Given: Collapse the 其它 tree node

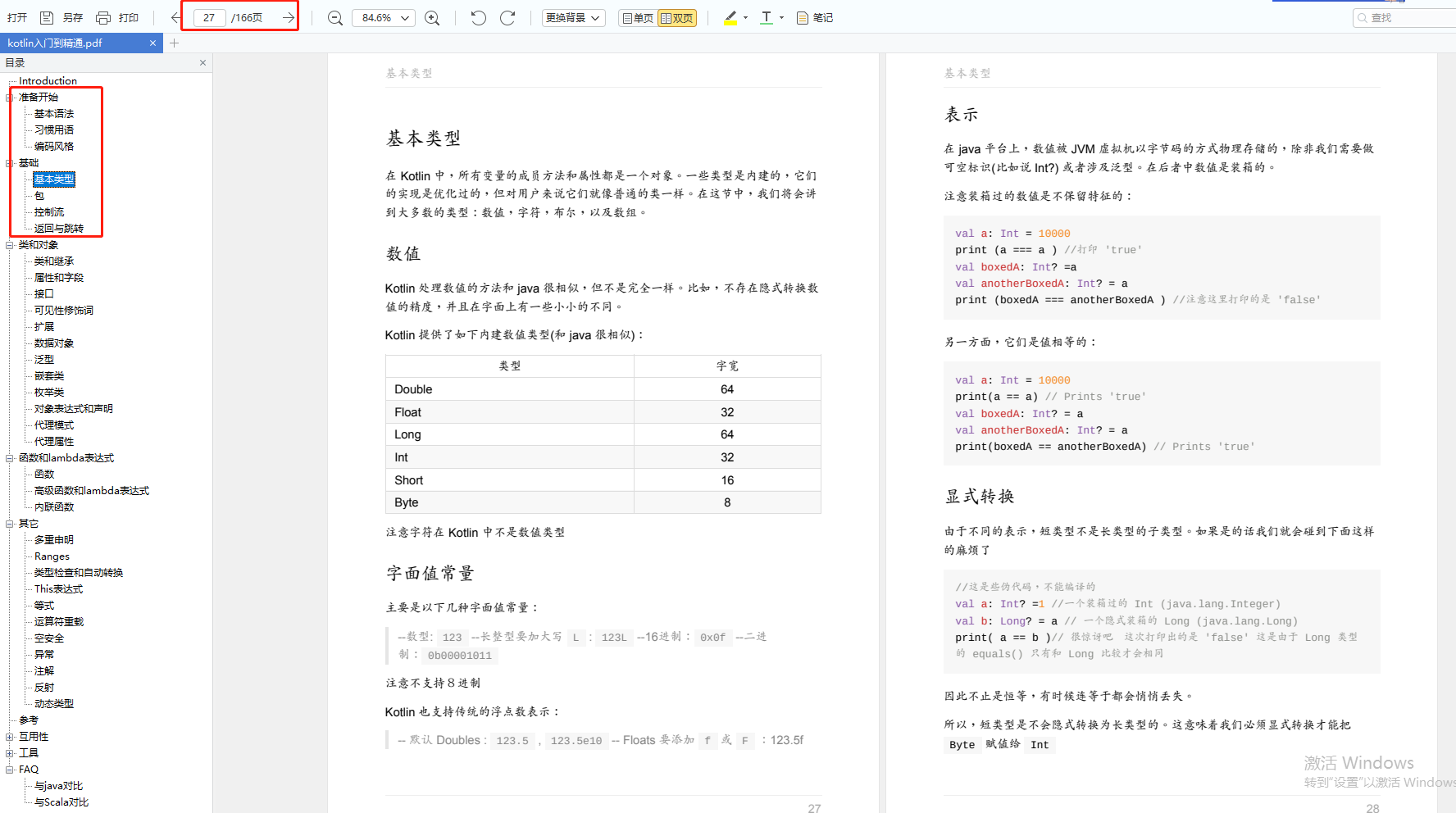Looking at the screenshot, I should 10,523.
